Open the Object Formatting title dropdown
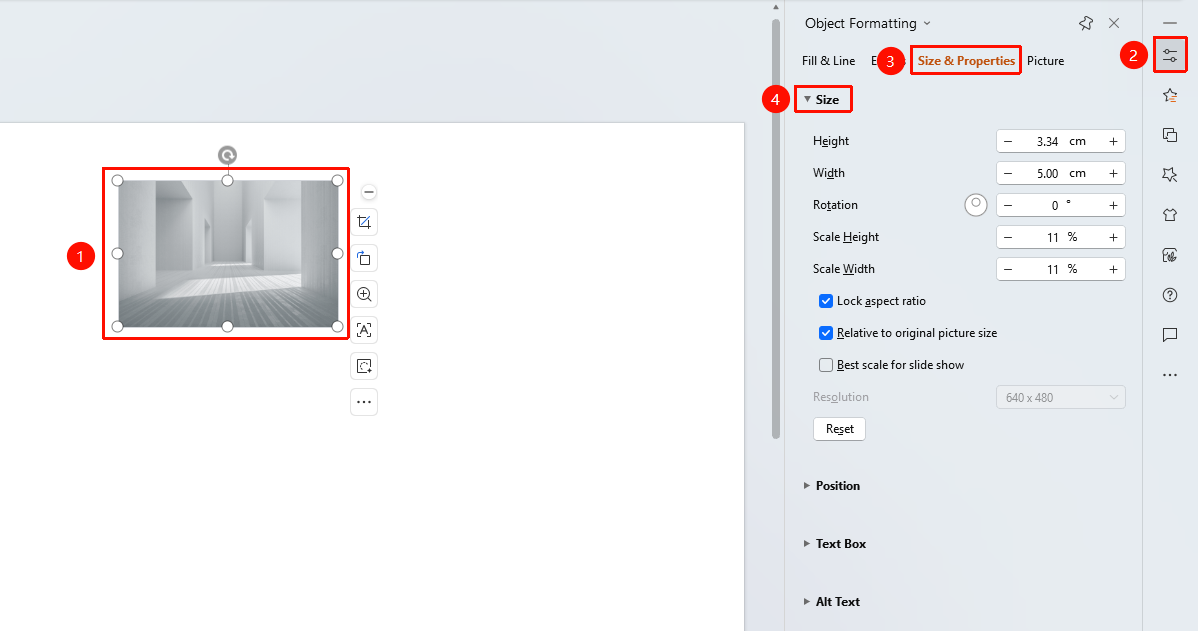Viewport: 1198px width, 631px height. point(927,24)
